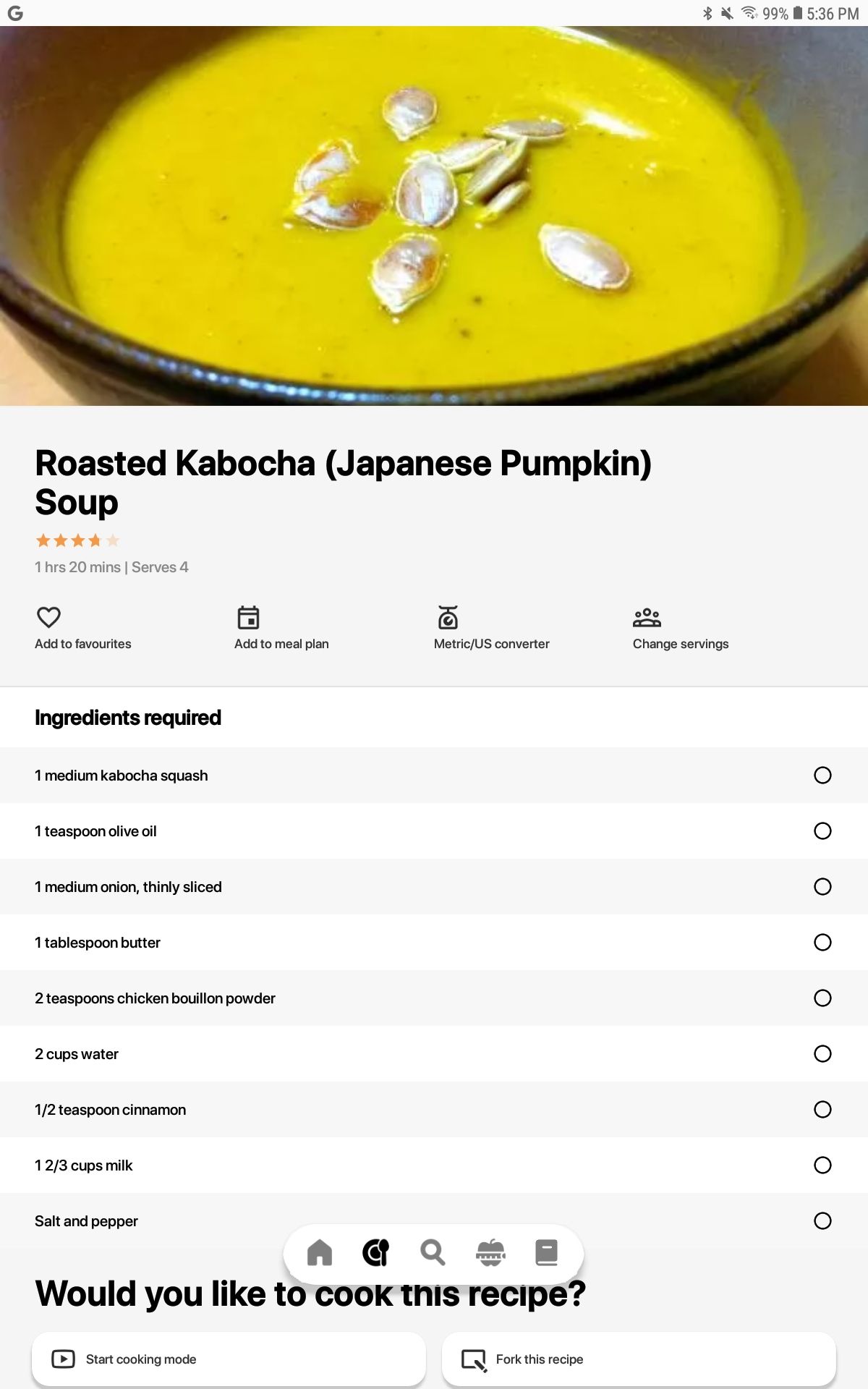The image size is (868, 1389).
Task: Select the circle for 2 cups water
Action: tap(822, 1054)
